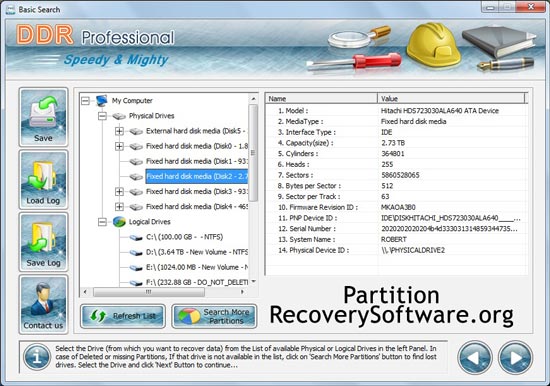Screen dimensions: 550x386
Task: Click the '11. PNP Device ID :' row label
Action: [308, 218]
